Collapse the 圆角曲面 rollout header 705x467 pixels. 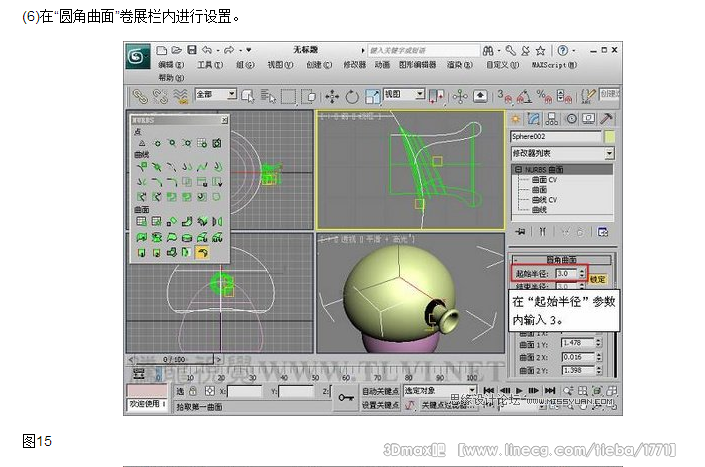point(561,260)
